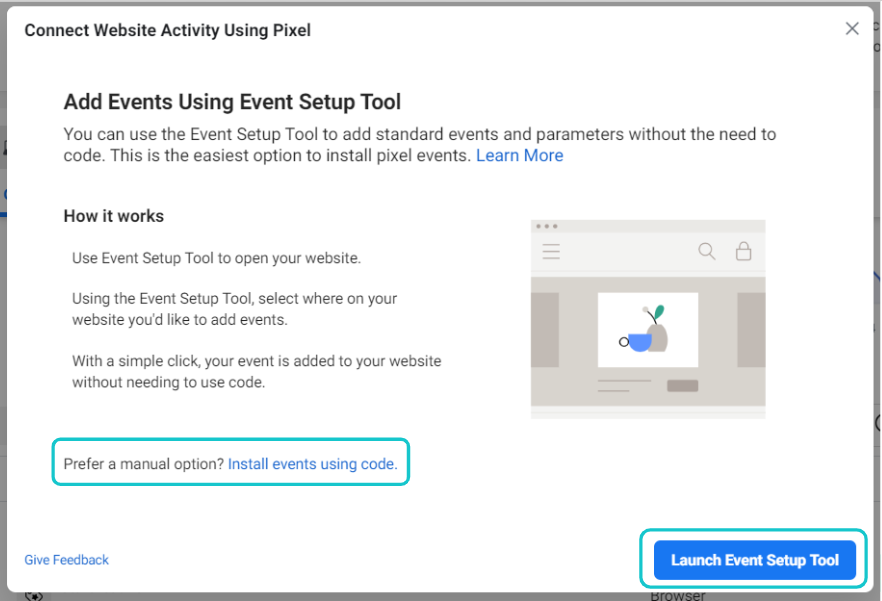Viewport: 882px width, 601px height.
Task: Click the three window dots in illustration
Action: coord(546,226)
